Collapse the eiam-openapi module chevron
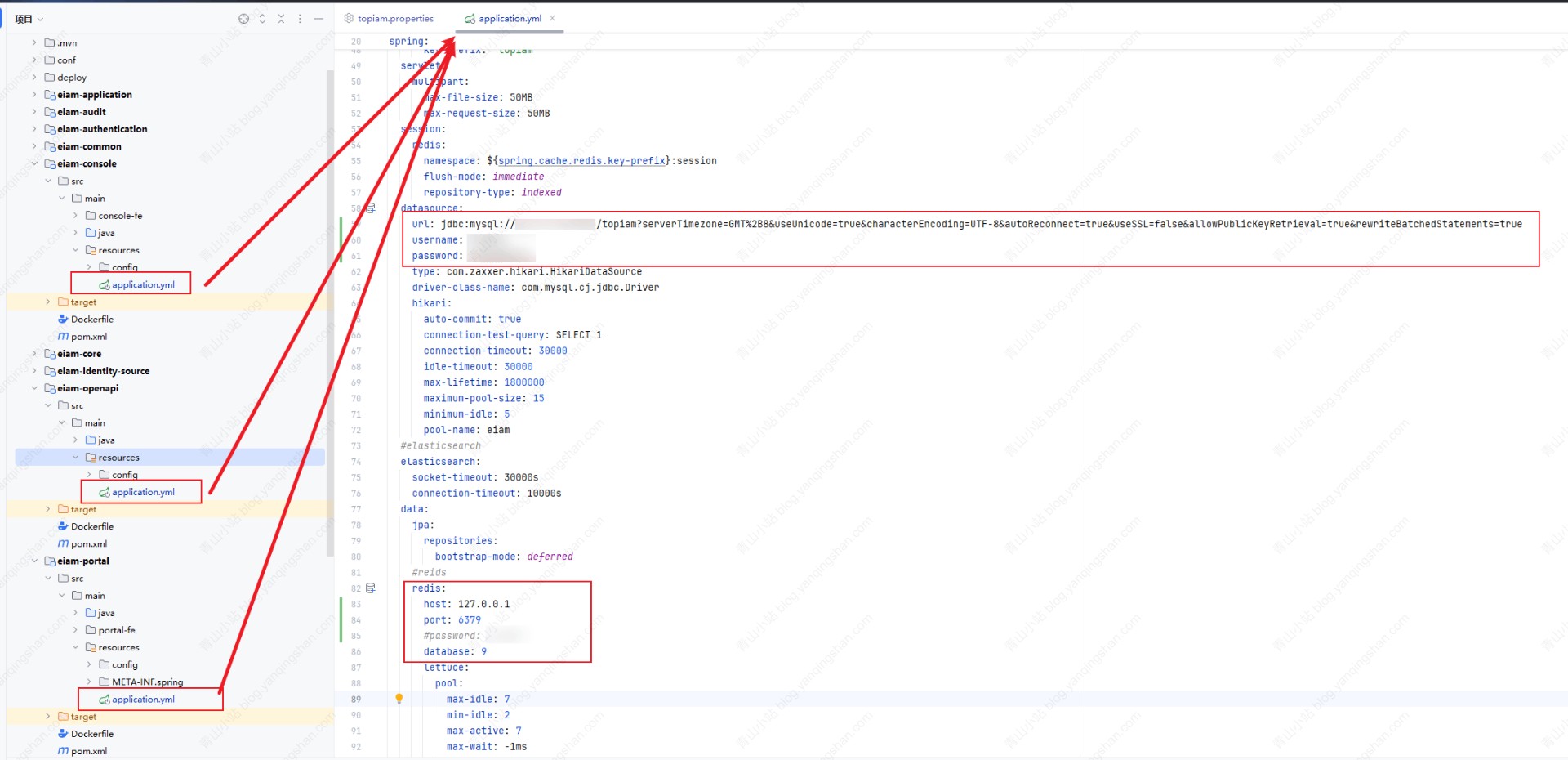Image resolution: width=1568 pixels, height=760 pixels. 34,388
